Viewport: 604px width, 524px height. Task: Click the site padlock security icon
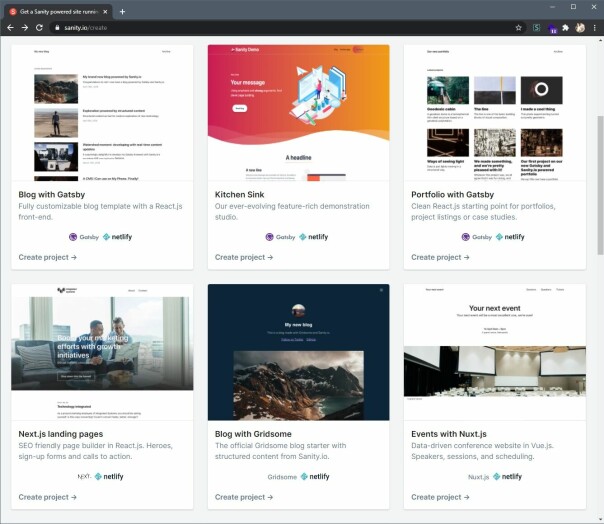[x=57, y=28]
